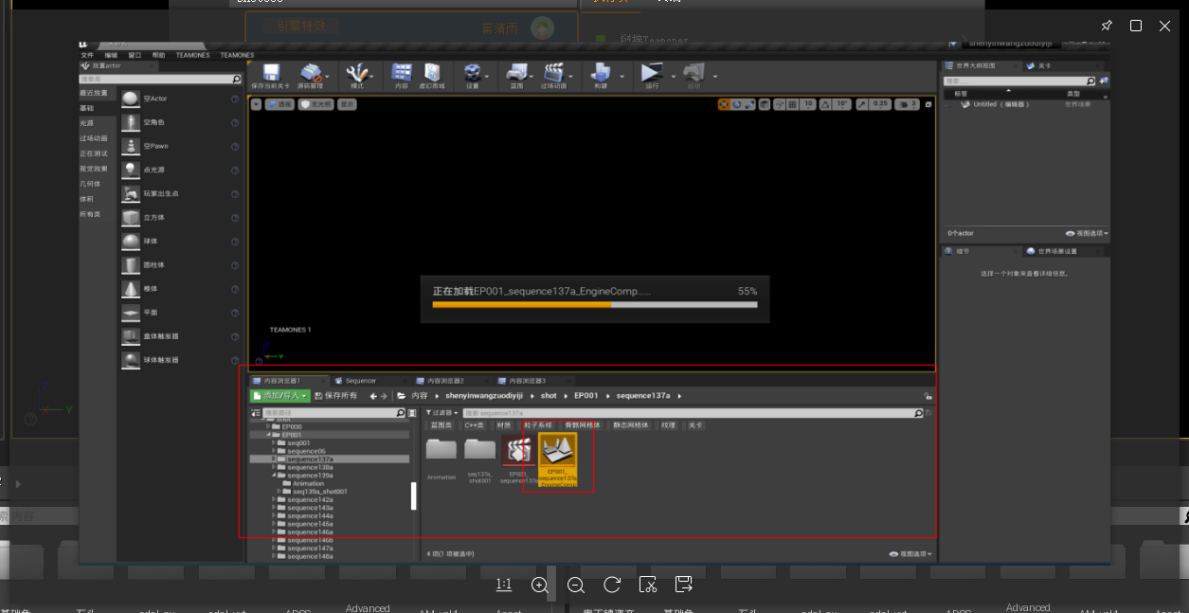Toggle the 材质 material filter button
The width and height of the screenshot is (1189, 613).
pos(505,425)
